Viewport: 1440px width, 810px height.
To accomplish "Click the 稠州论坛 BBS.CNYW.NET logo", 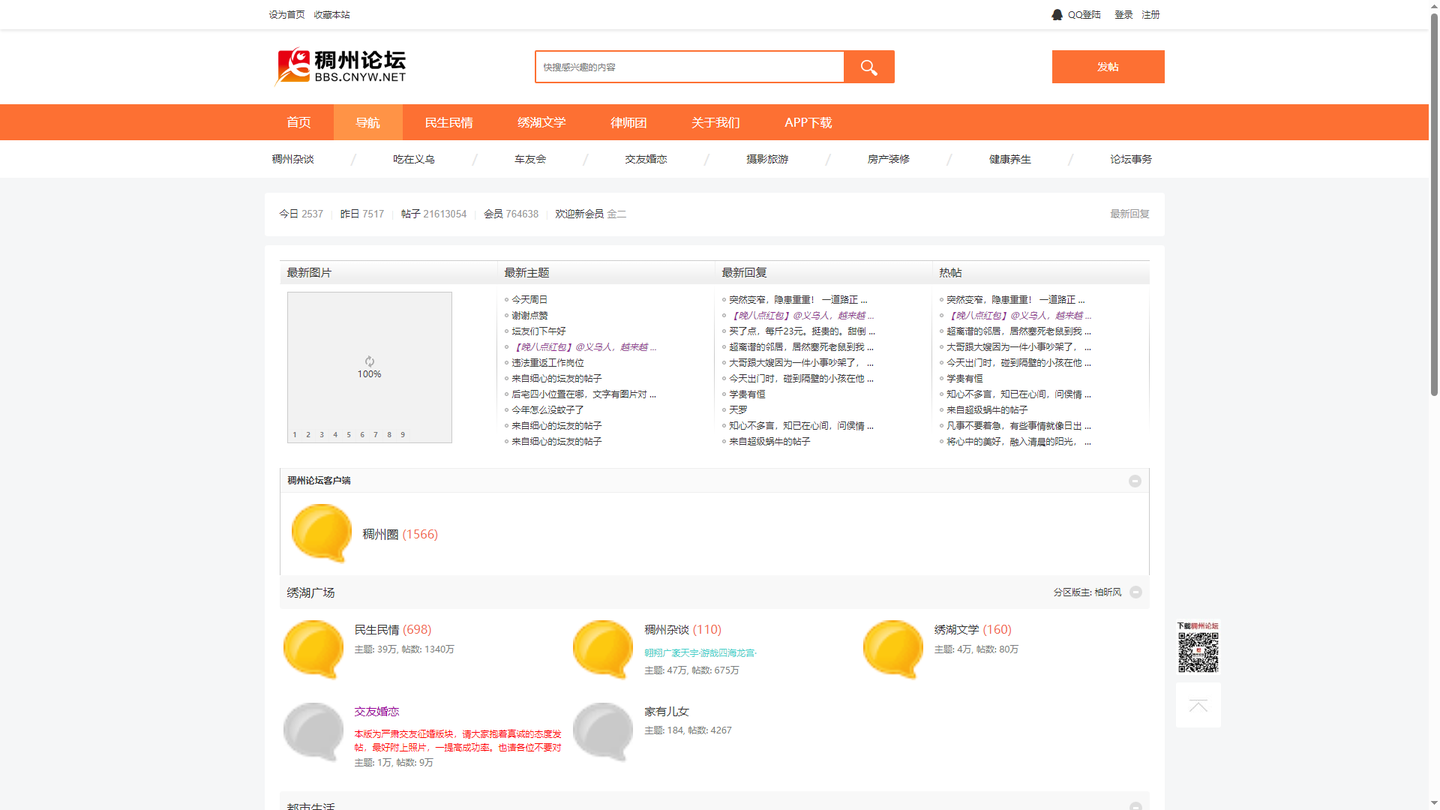I will click(x=340, y=67).
